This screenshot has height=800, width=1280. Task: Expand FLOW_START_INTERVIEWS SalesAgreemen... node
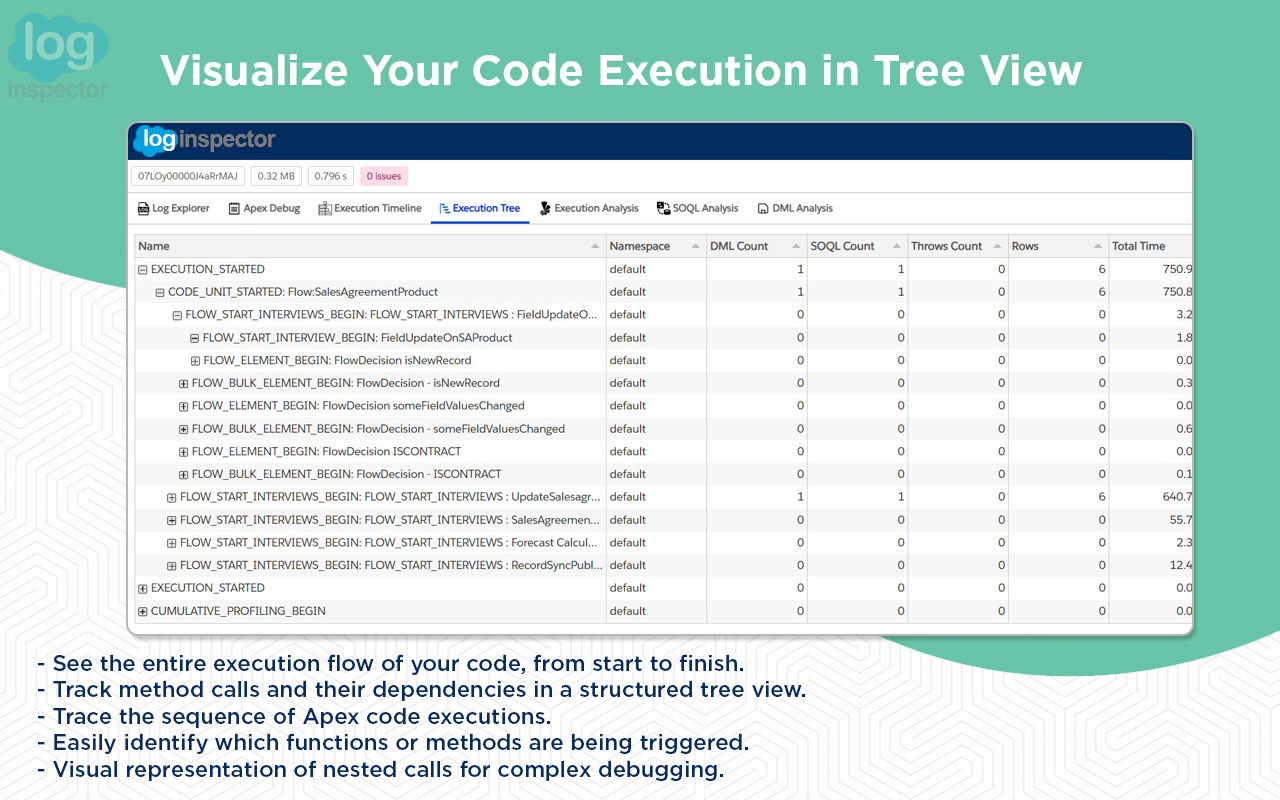click(172, 520)
